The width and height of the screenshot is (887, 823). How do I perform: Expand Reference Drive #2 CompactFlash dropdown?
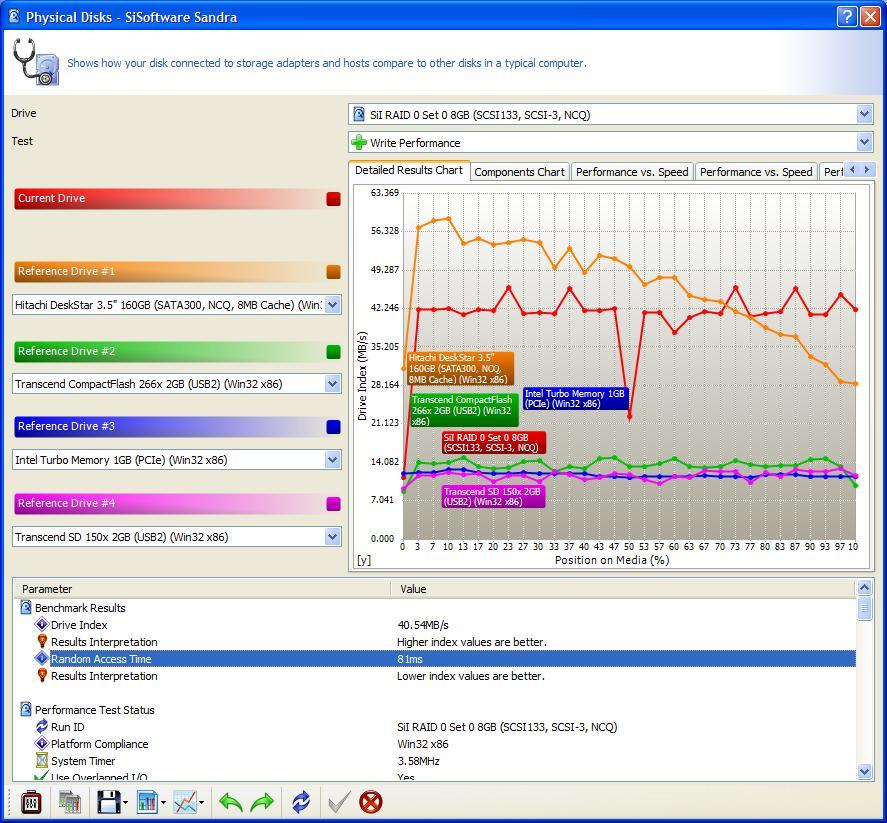[333, 384]
